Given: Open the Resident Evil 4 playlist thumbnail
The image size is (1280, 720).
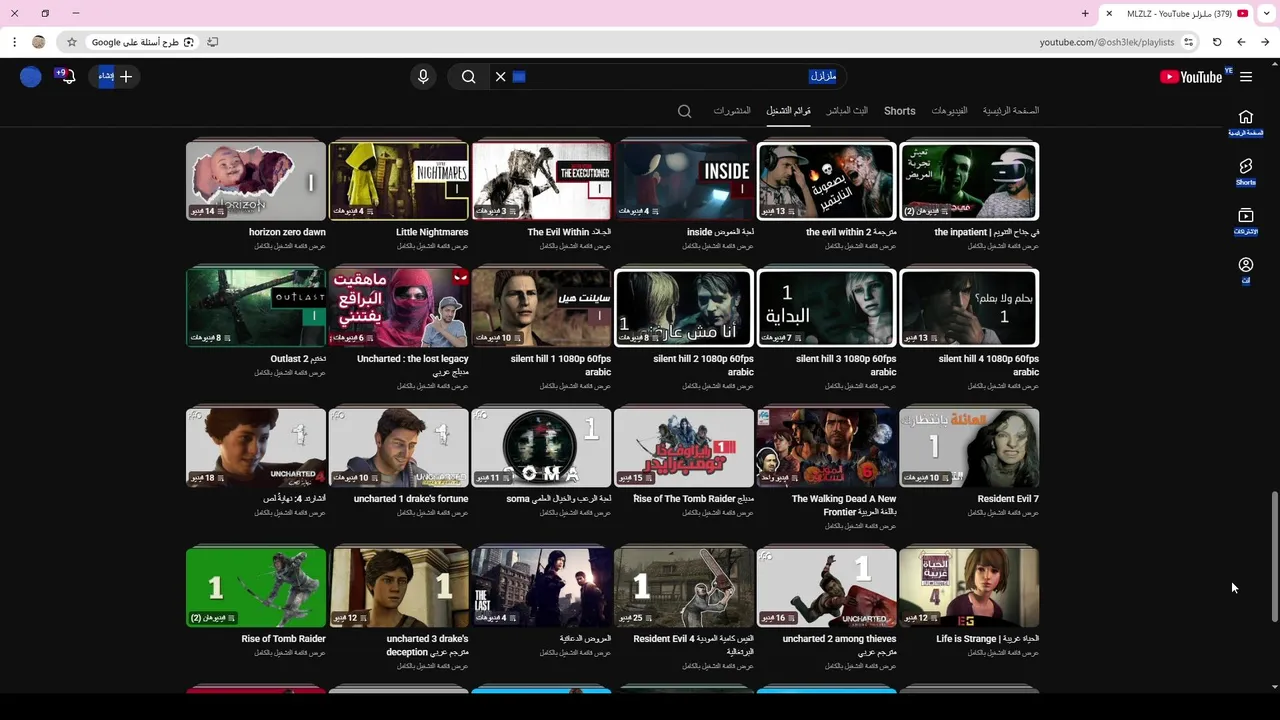Looking at the screenshot, I should tap(684, 587).
